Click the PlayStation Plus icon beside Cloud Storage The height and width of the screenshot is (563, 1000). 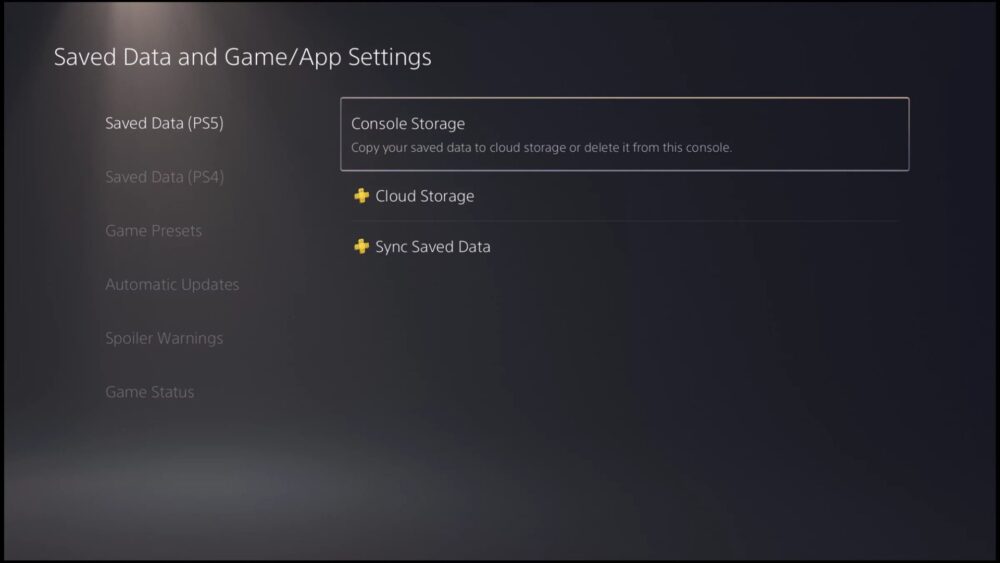[x=362, y=196]
